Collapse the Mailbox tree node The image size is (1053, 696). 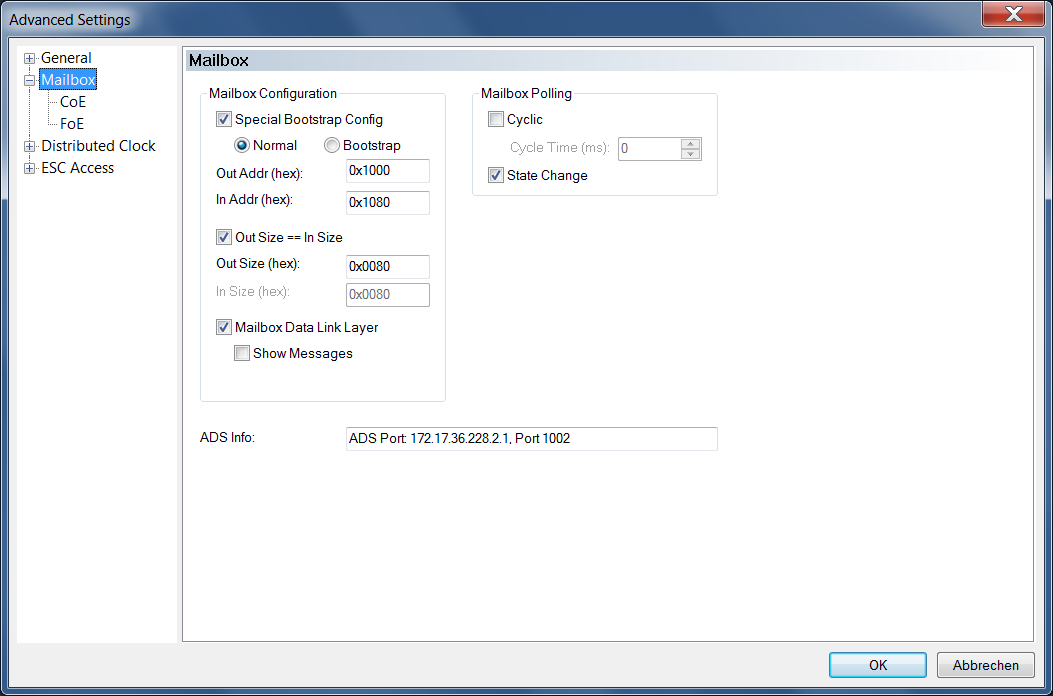(29, 81)
